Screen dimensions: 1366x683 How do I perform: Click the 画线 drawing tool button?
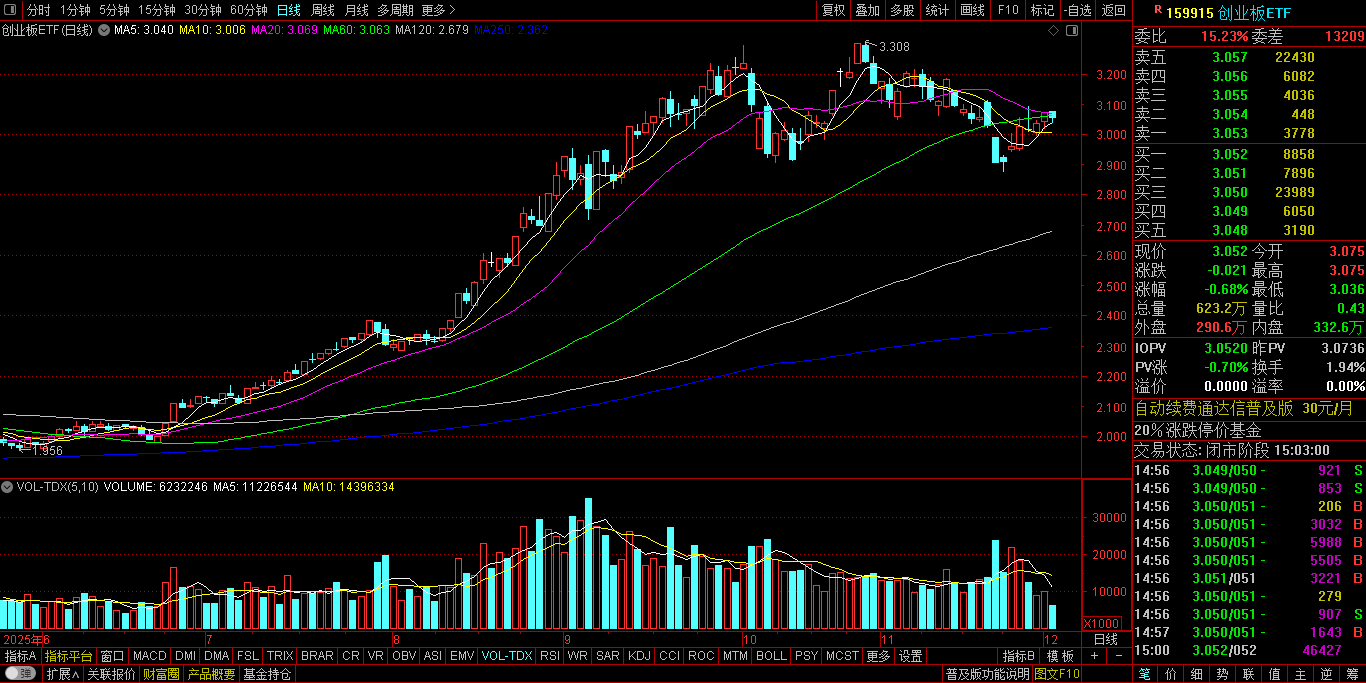click(x=972, y=10)
